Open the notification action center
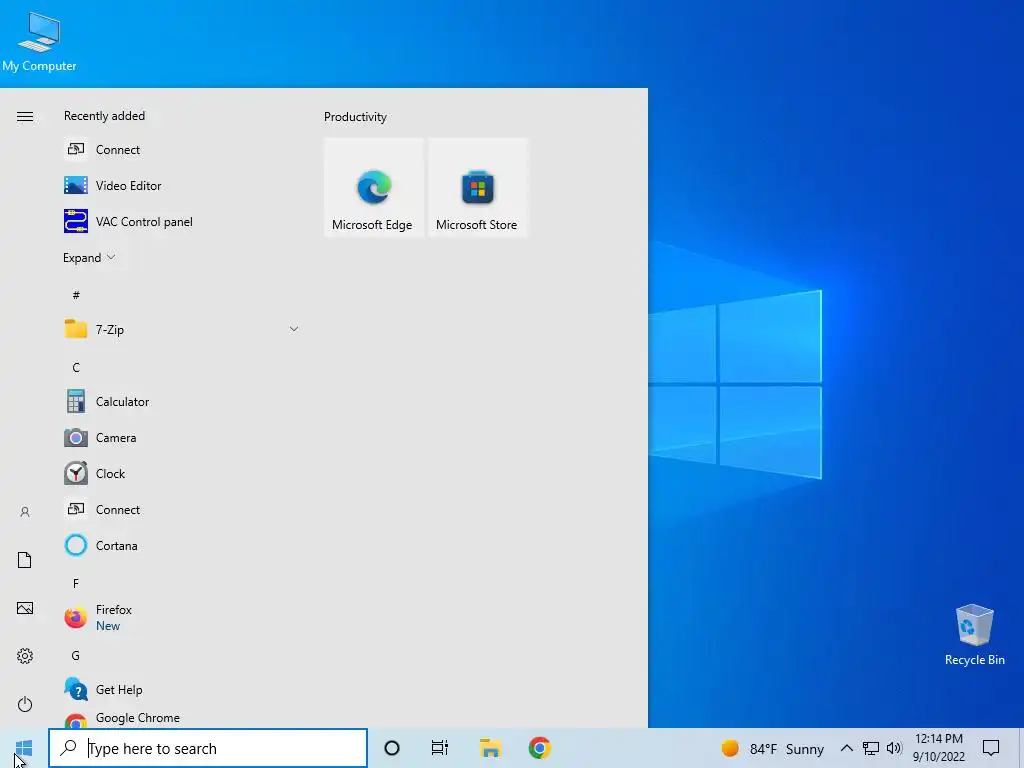 click(x=991, y=748)
